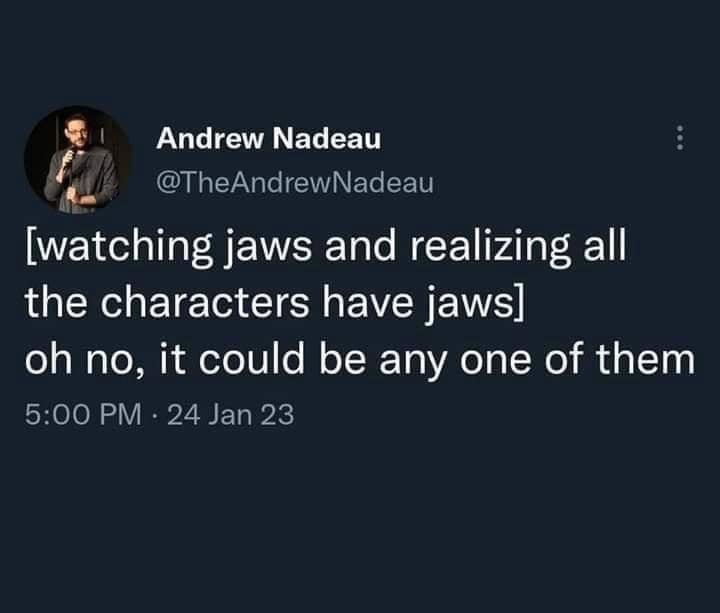This screenshot has height=613, width=720.
Task: Click the line starting "[watching jaws and realizing"
Action: point(326,247)
